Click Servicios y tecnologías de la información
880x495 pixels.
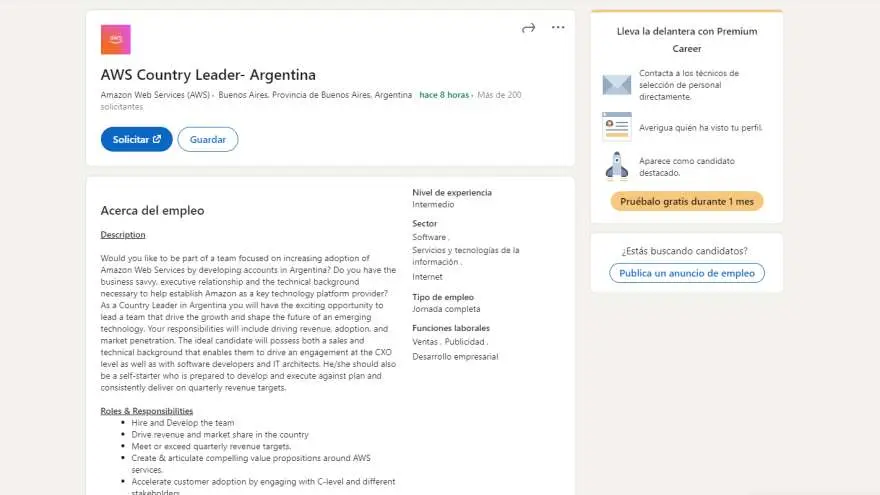point(465,256)
